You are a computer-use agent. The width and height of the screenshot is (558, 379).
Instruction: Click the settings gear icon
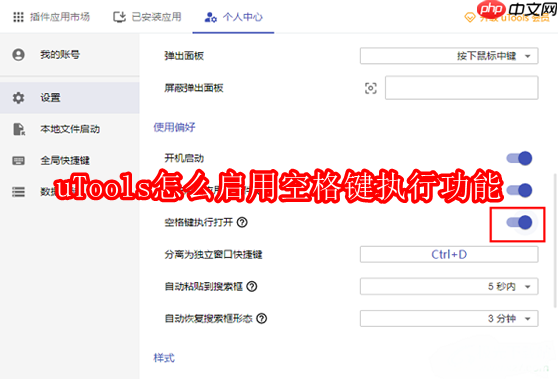19,98
